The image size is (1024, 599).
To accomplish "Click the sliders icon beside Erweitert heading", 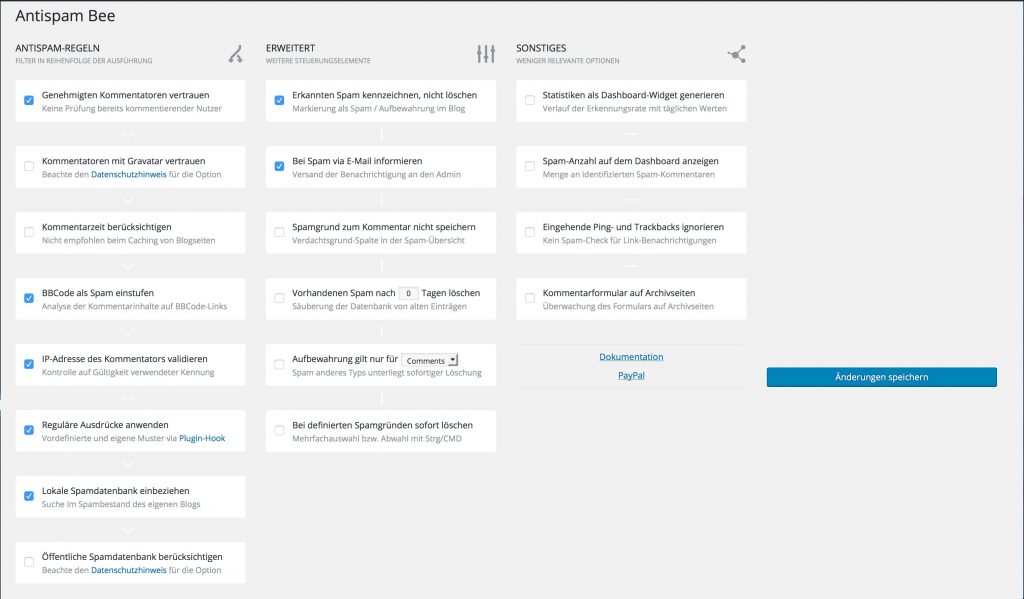I will 486,53.
